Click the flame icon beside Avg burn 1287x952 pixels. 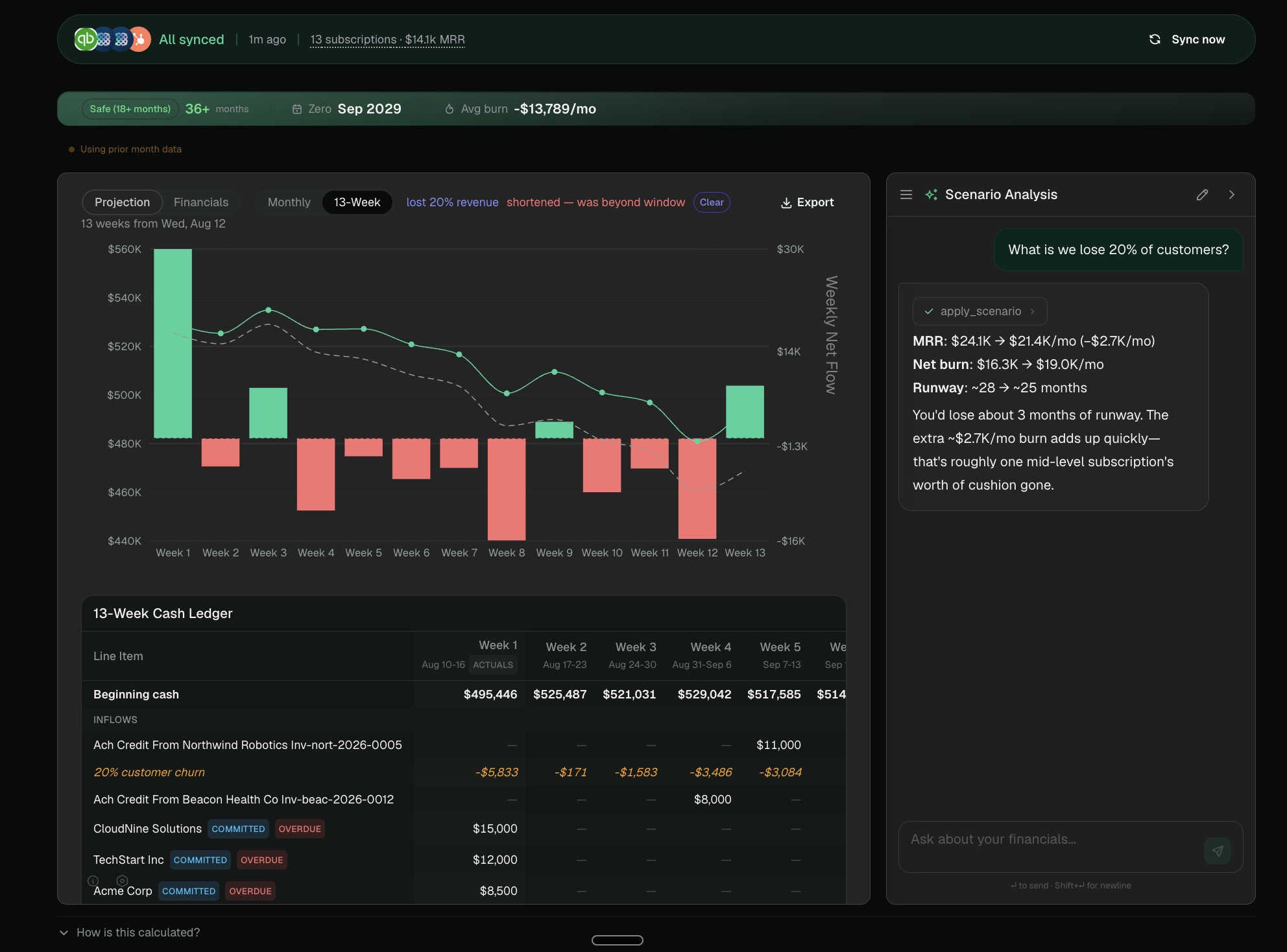(450, 109)
